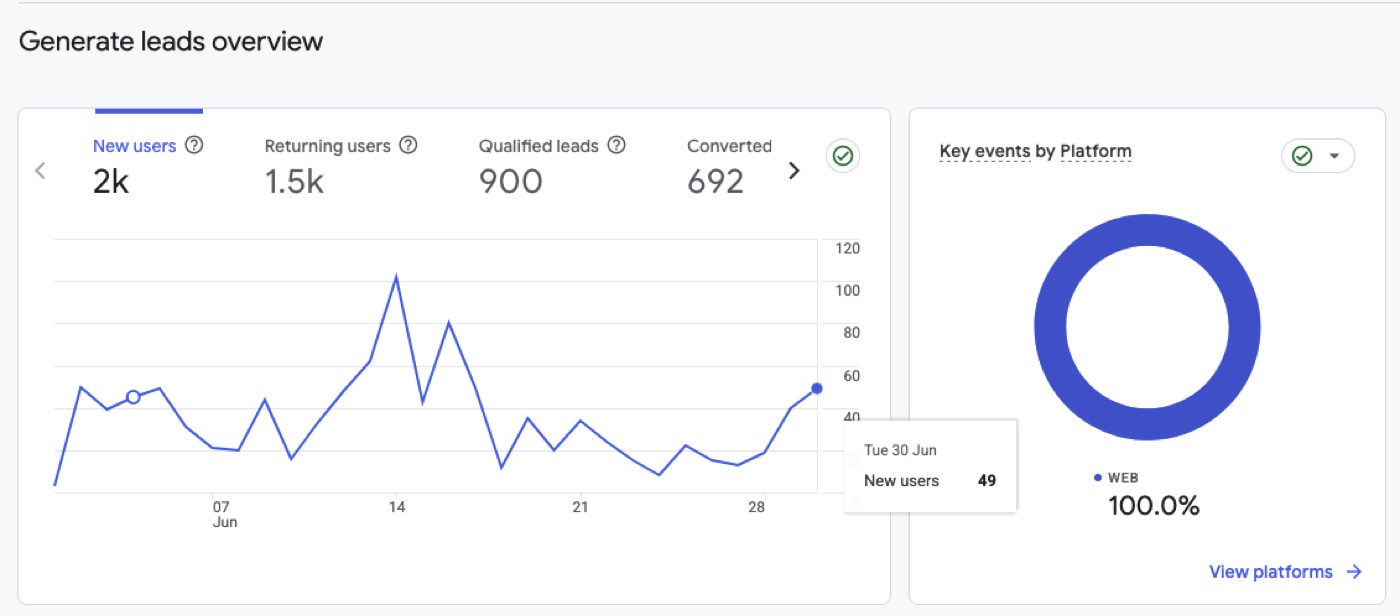This screenshot has width=1400, height=616.
Task: Open help icon next to New users
Action: click(195, 145)
